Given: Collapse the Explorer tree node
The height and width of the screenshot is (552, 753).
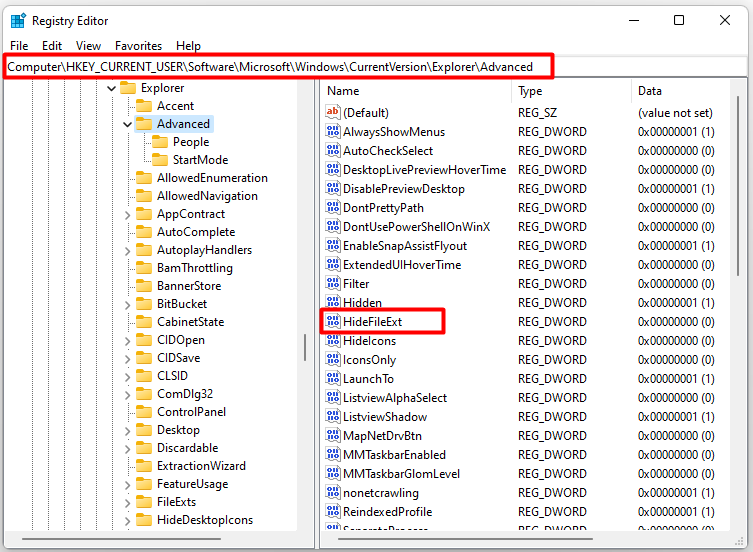Looking at the screenshot, I should pyautogui.click(x=111, y=88).
